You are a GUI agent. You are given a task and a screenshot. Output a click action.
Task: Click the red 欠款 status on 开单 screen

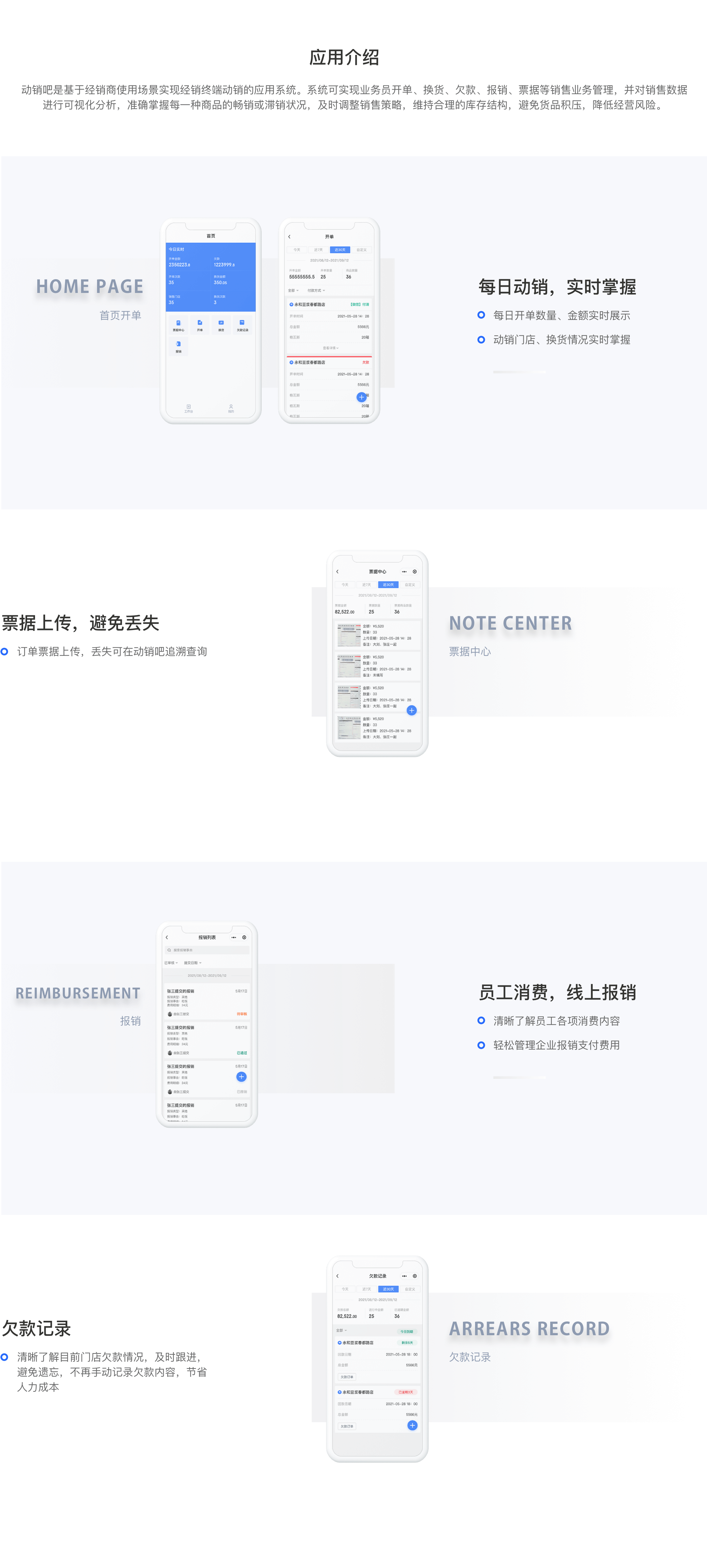click(366, 362)
